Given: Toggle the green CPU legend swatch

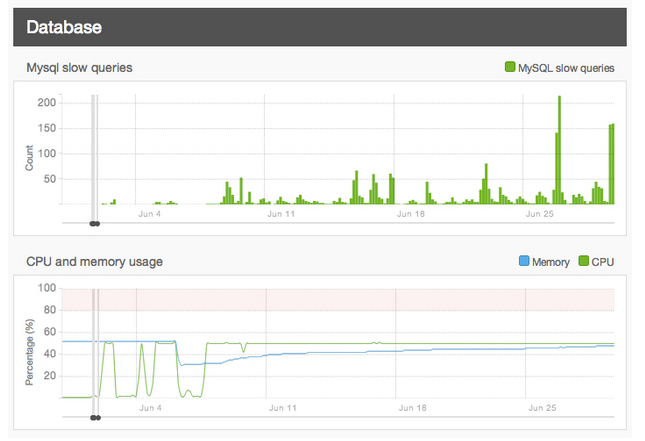Looking at the screenshot, I should coord(583,260).
